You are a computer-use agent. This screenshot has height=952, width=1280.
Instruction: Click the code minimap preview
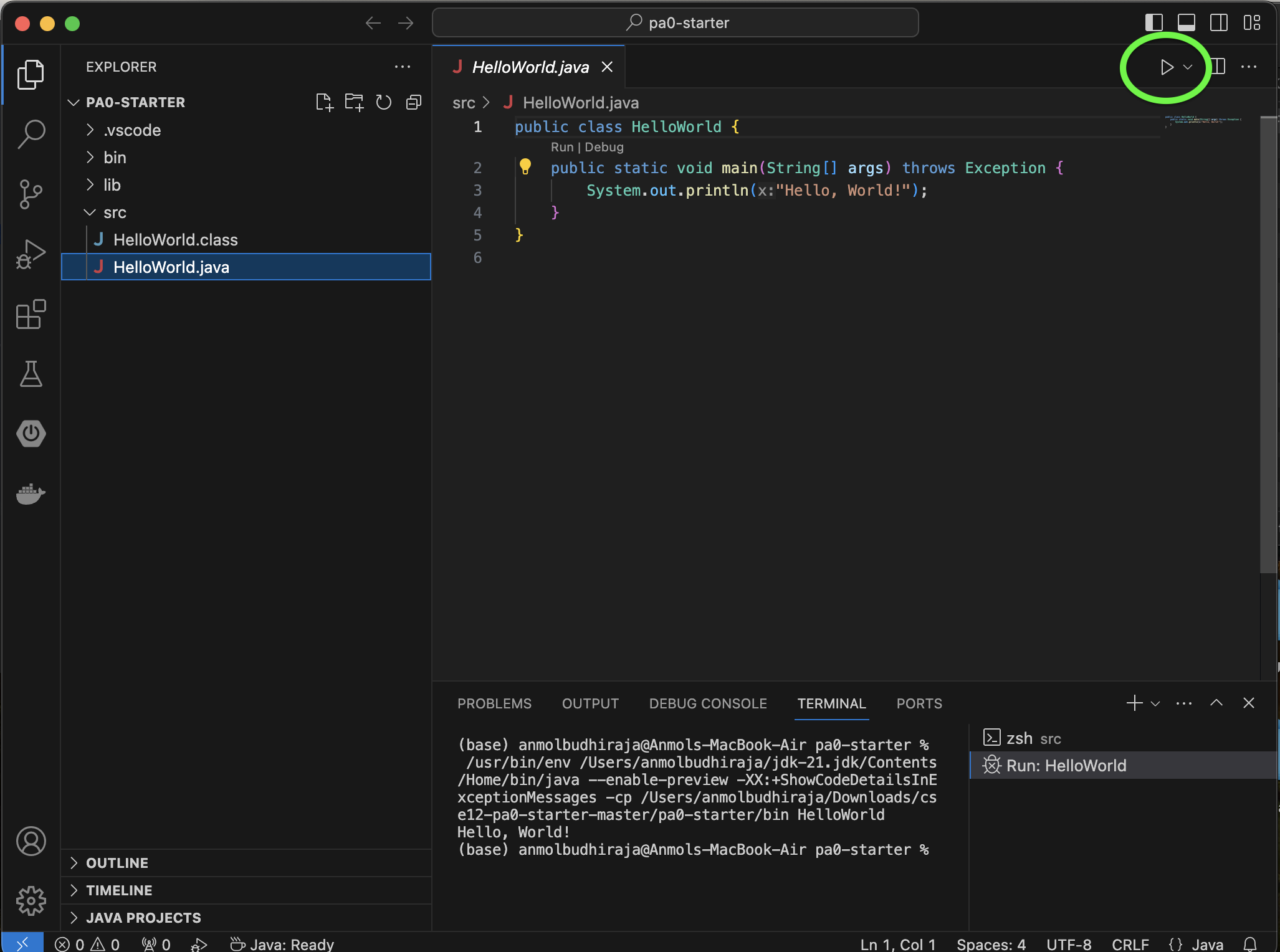point(1203,120)
